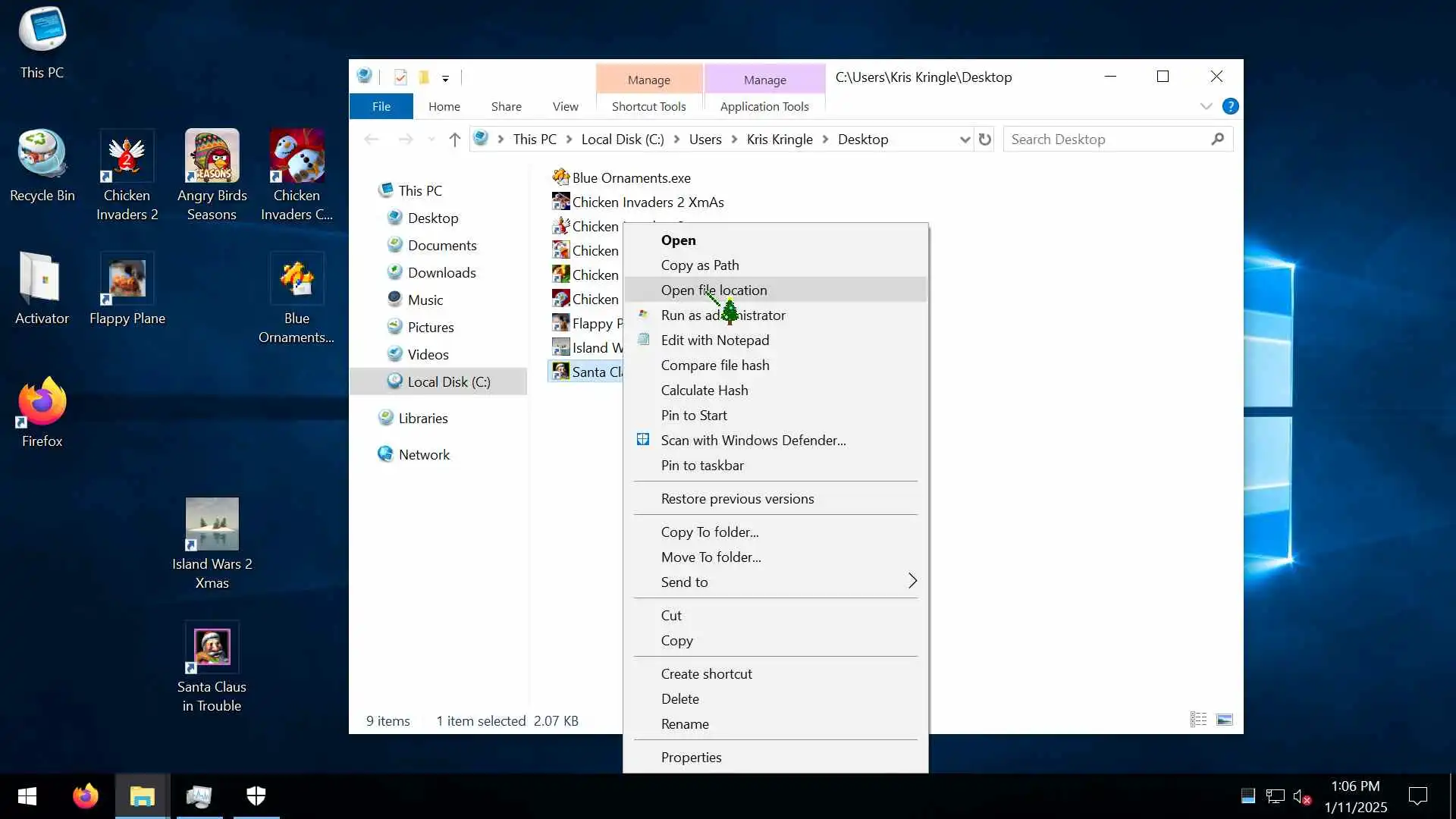This screenshot has width=1456, height=819.
Task: Click the Search Desktop input field
Action: tap(1107, 140)
